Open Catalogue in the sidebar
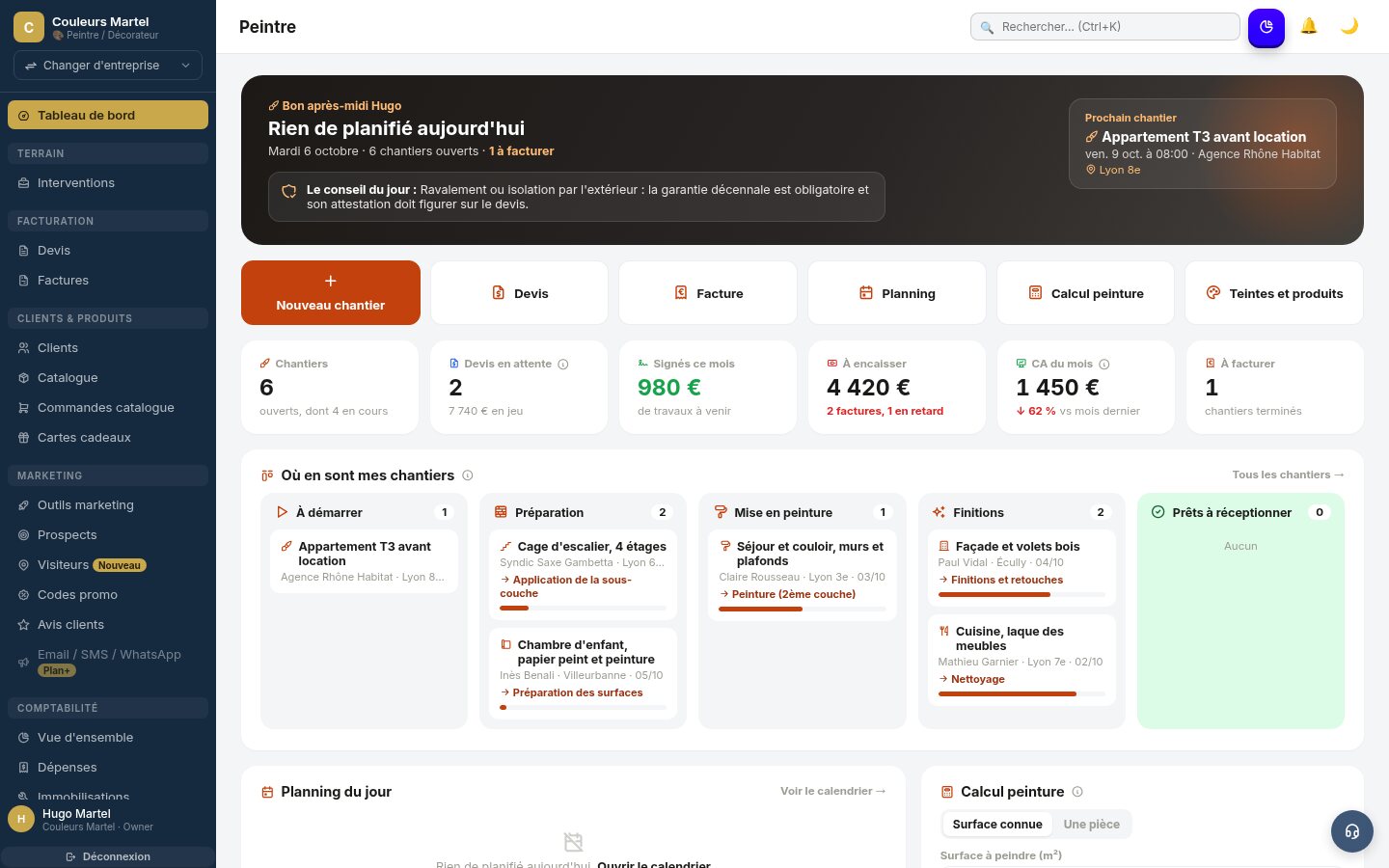Screen dimensions: 1389x868 click(108, 378)
